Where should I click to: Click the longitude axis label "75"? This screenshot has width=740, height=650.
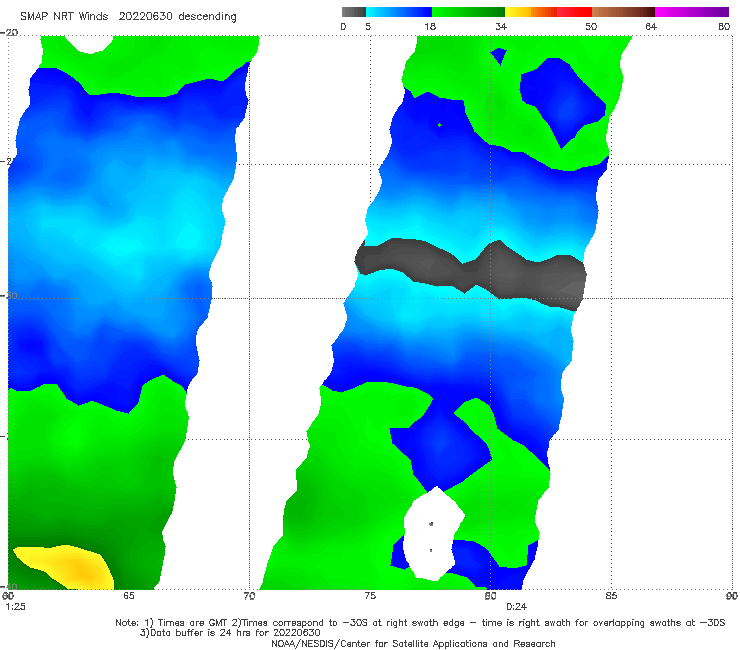[x=370, y=596]
